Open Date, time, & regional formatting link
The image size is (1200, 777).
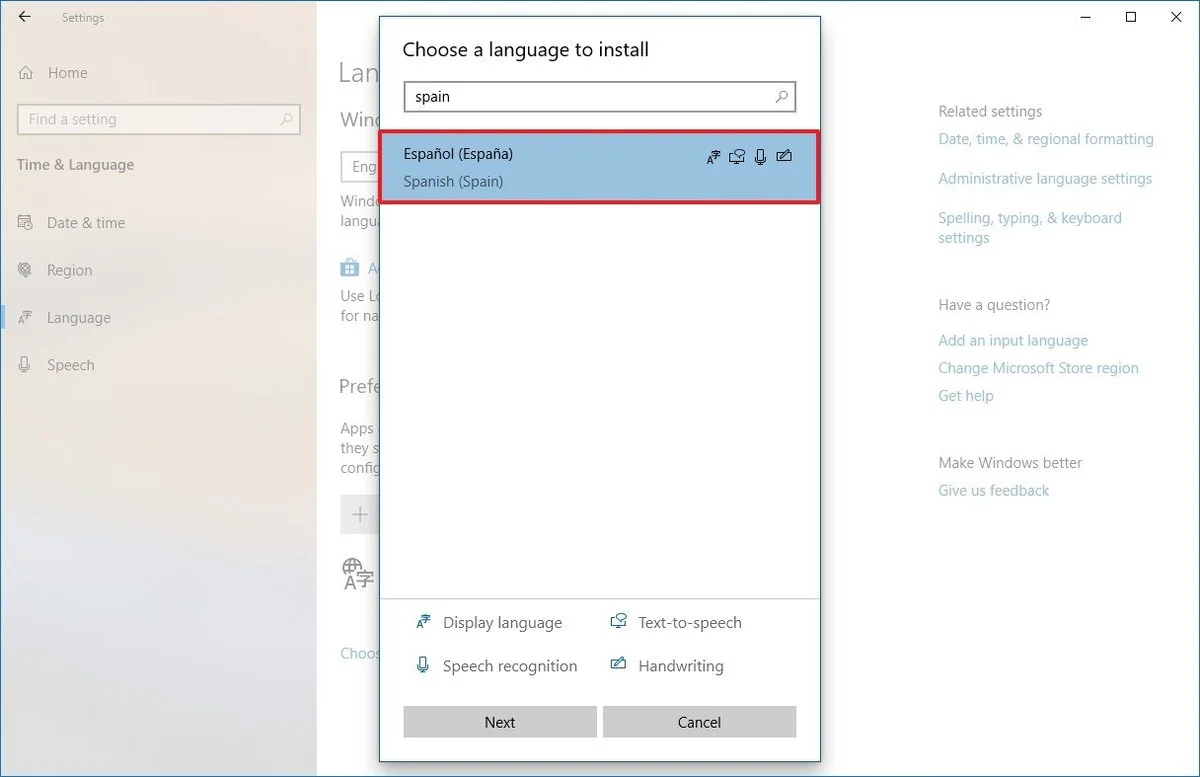pos(1046,139)
